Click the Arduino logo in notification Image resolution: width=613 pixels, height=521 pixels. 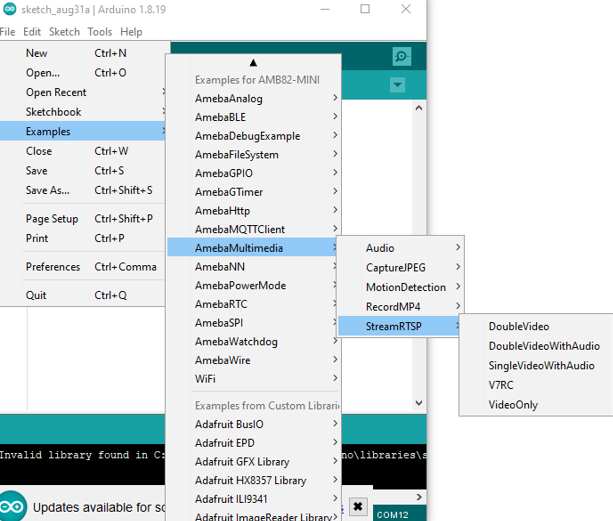coord(13,506)
